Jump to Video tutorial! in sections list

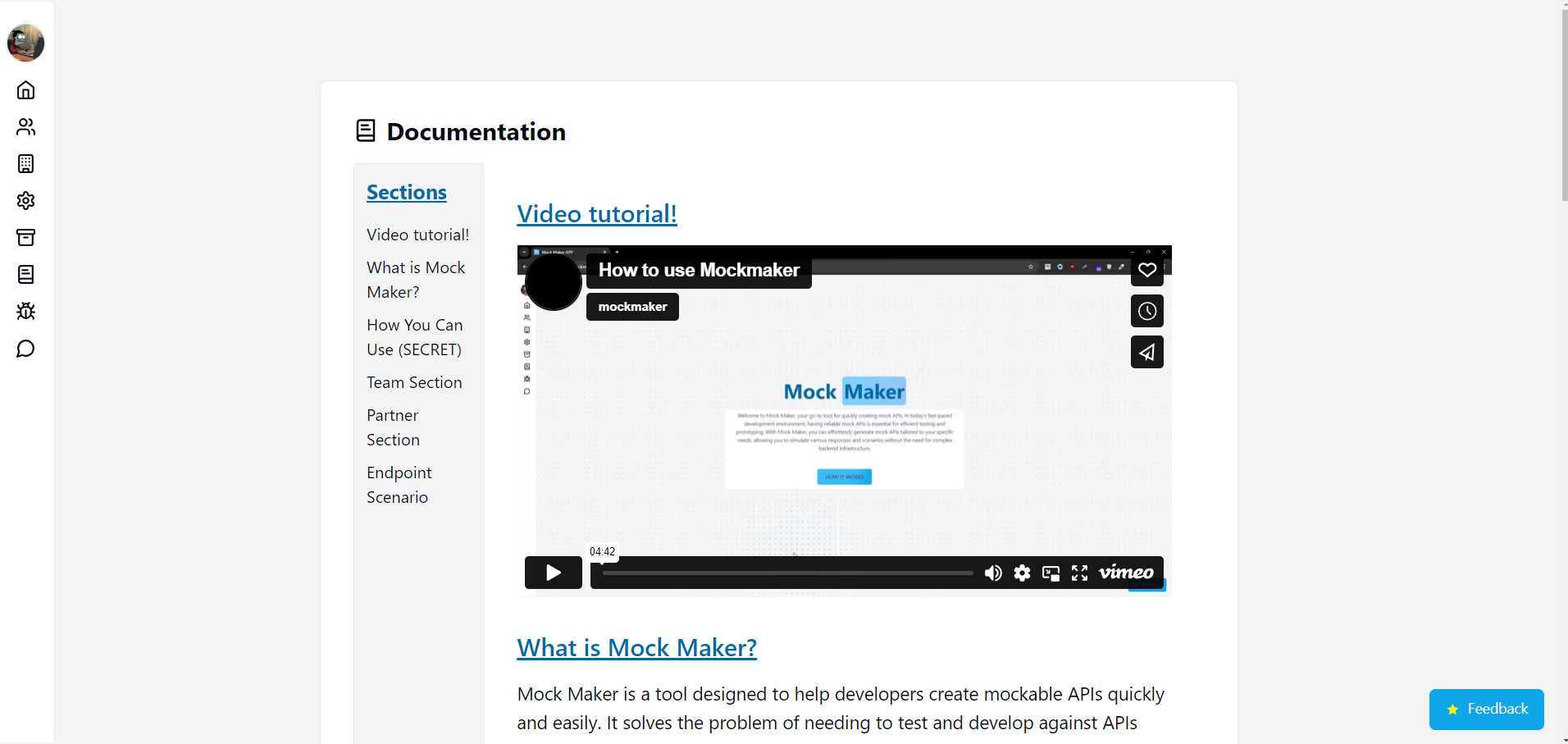pos(418,235)
